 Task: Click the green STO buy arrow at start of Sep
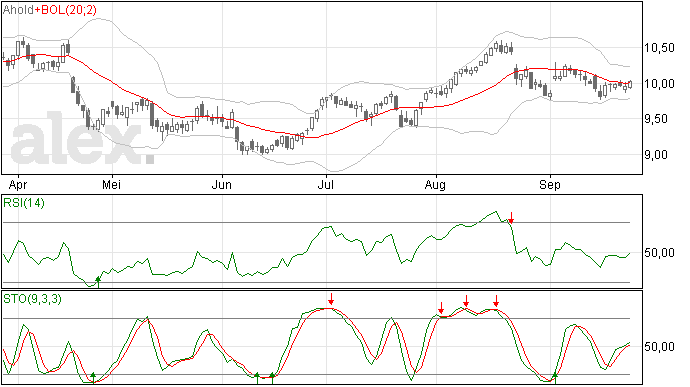[x=555, y=378]
